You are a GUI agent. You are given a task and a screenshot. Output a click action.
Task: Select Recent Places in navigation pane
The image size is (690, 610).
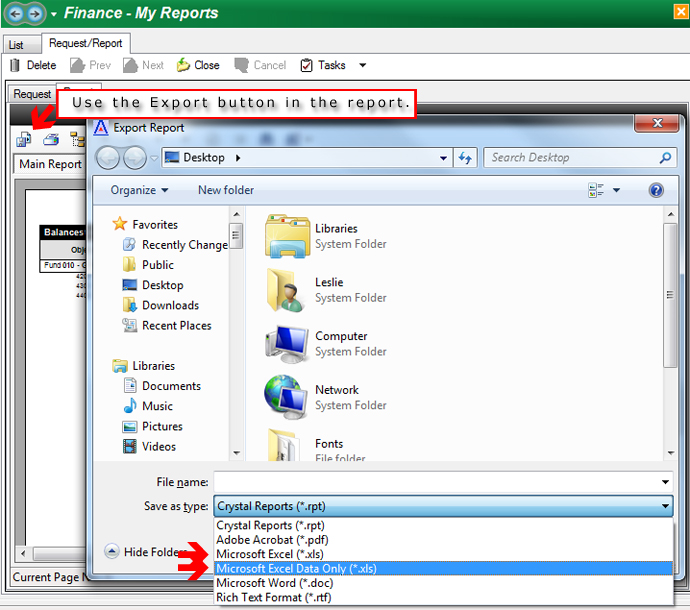pos(167,326)
